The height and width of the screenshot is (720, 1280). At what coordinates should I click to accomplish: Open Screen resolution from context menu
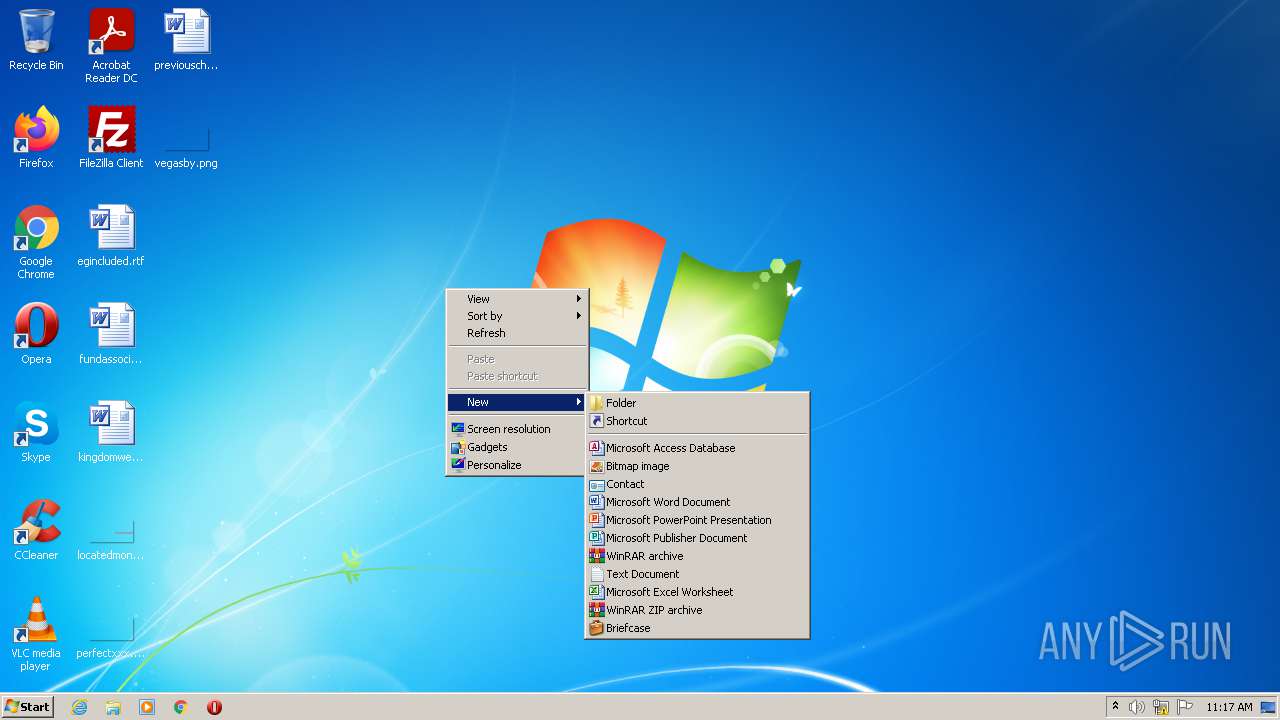click(517, 429)
